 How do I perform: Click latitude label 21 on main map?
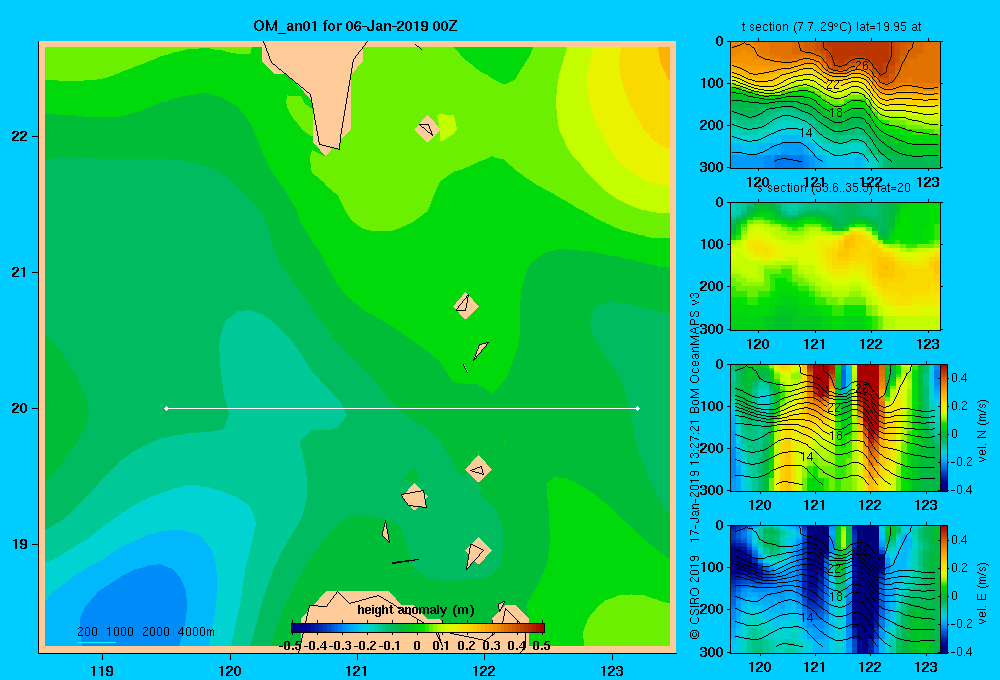20,272
